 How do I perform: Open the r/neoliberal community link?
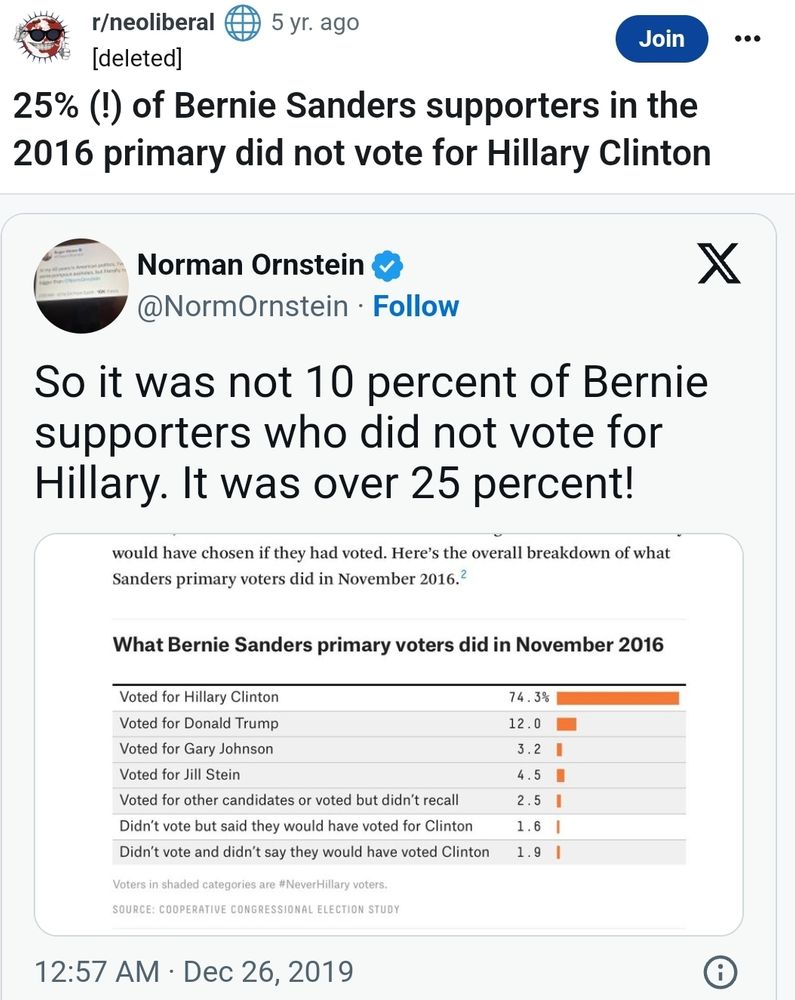point(153,22)
